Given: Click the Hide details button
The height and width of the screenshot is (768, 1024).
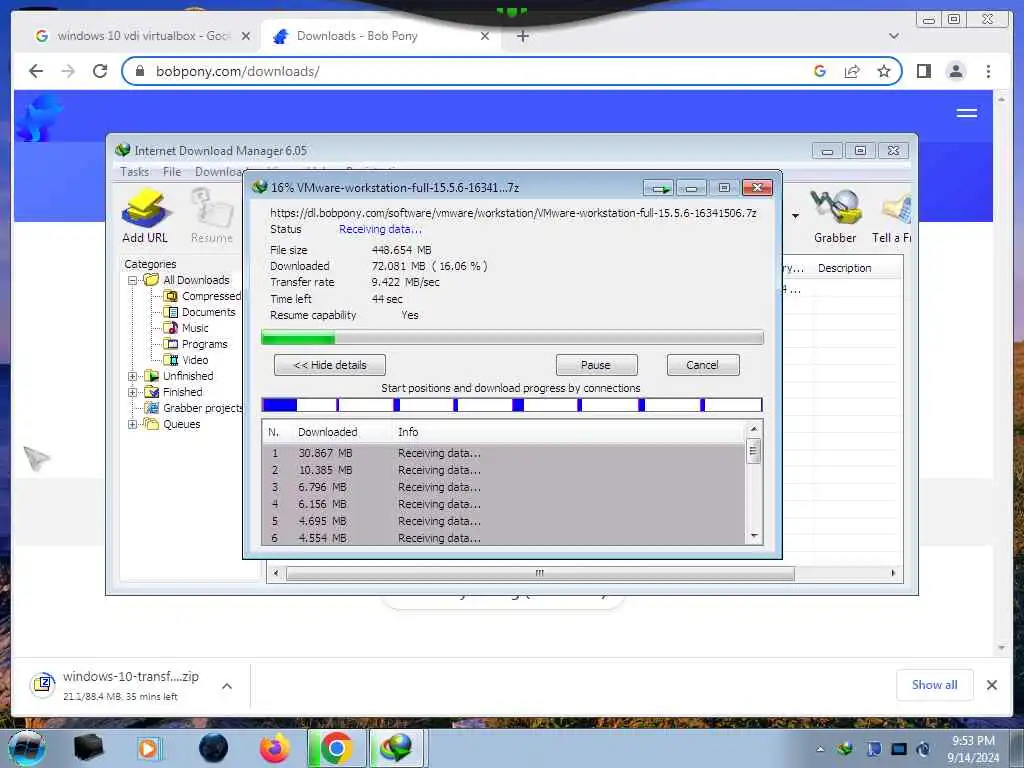Looking at the screenshot, I should [330, 365].
